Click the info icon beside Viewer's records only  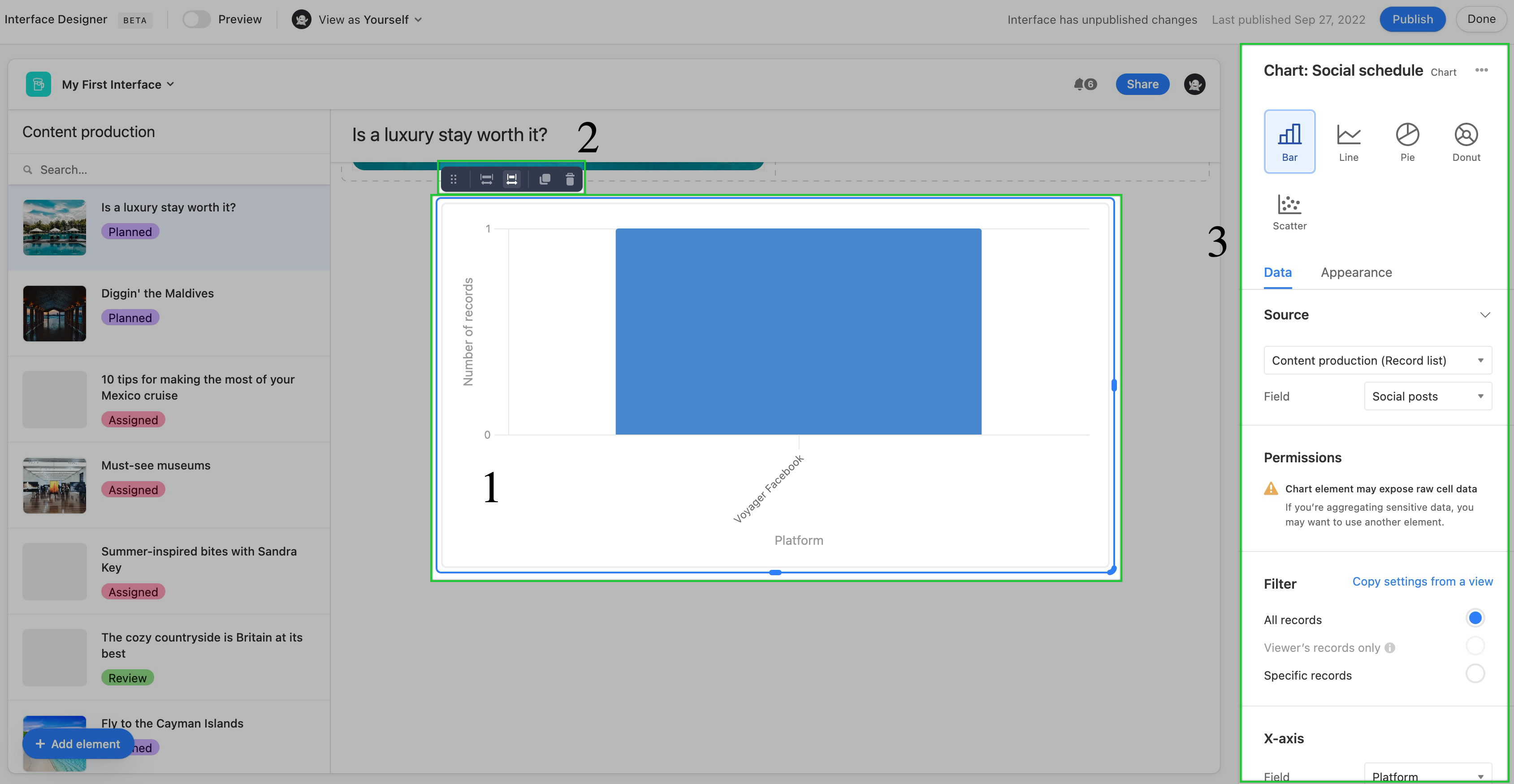tap(1389, 648)
